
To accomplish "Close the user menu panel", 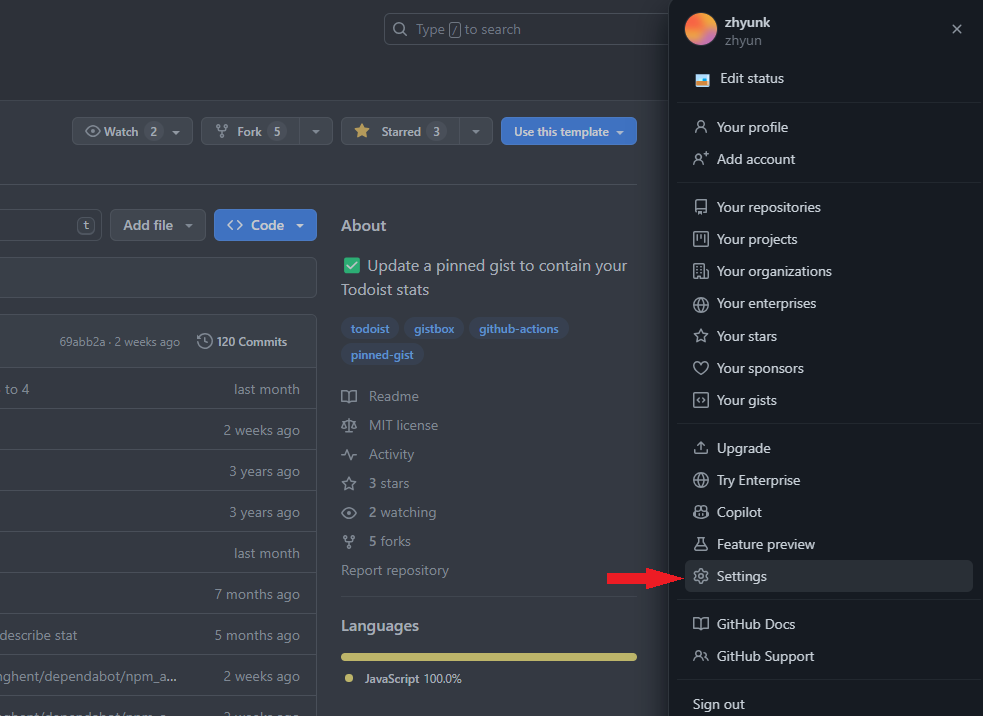I will click(956, 29).
